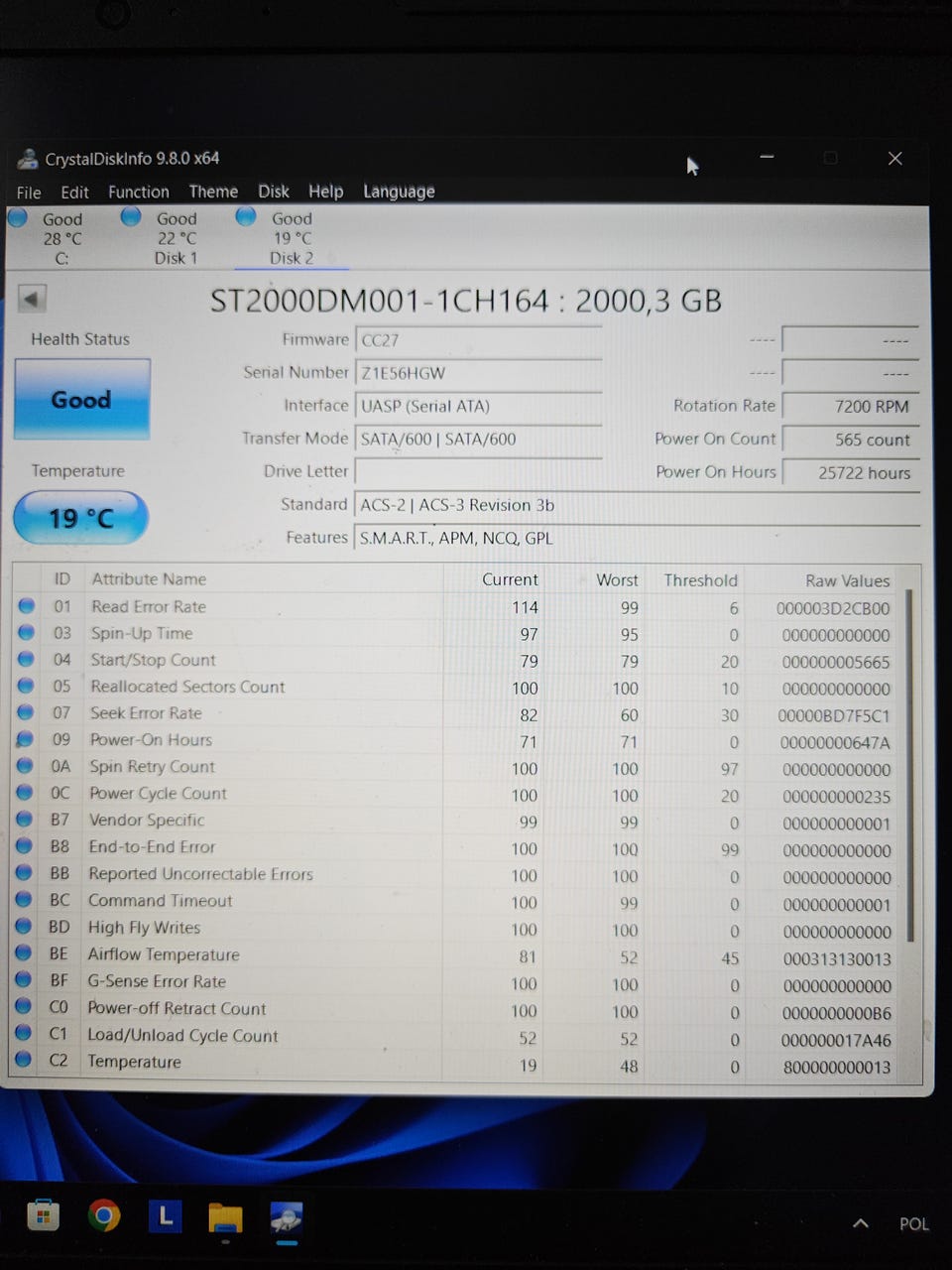Click the Rotation Rate value 7200 RPM
The height and width of the screenshot is (1270, 952).
(x=852, y=406)
